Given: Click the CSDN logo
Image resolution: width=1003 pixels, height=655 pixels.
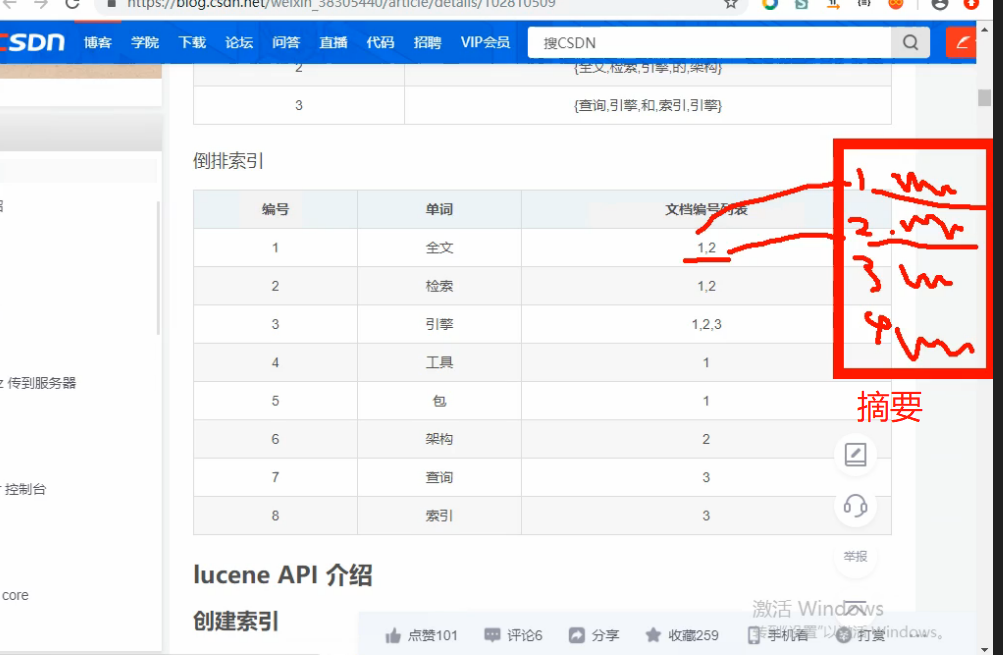Looking at the screenshot, I should pyautogui.click(x=32, y=42).
